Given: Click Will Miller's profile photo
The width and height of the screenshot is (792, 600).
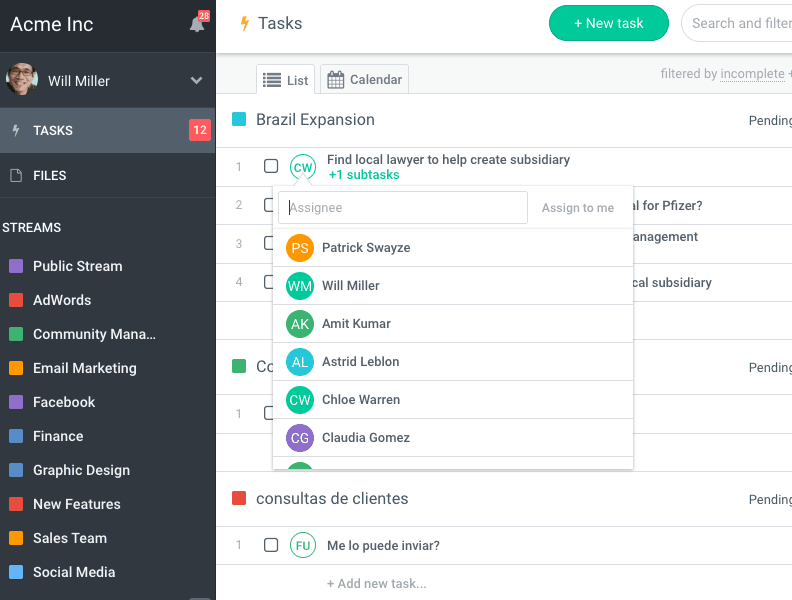Looking at the screenshot, I should [22, 80].
